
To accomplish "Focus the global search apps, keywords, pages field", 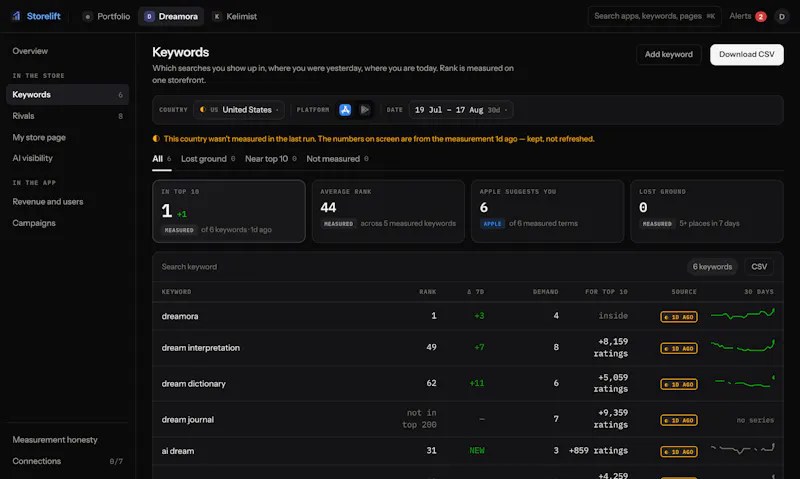I will click(655, 16).
